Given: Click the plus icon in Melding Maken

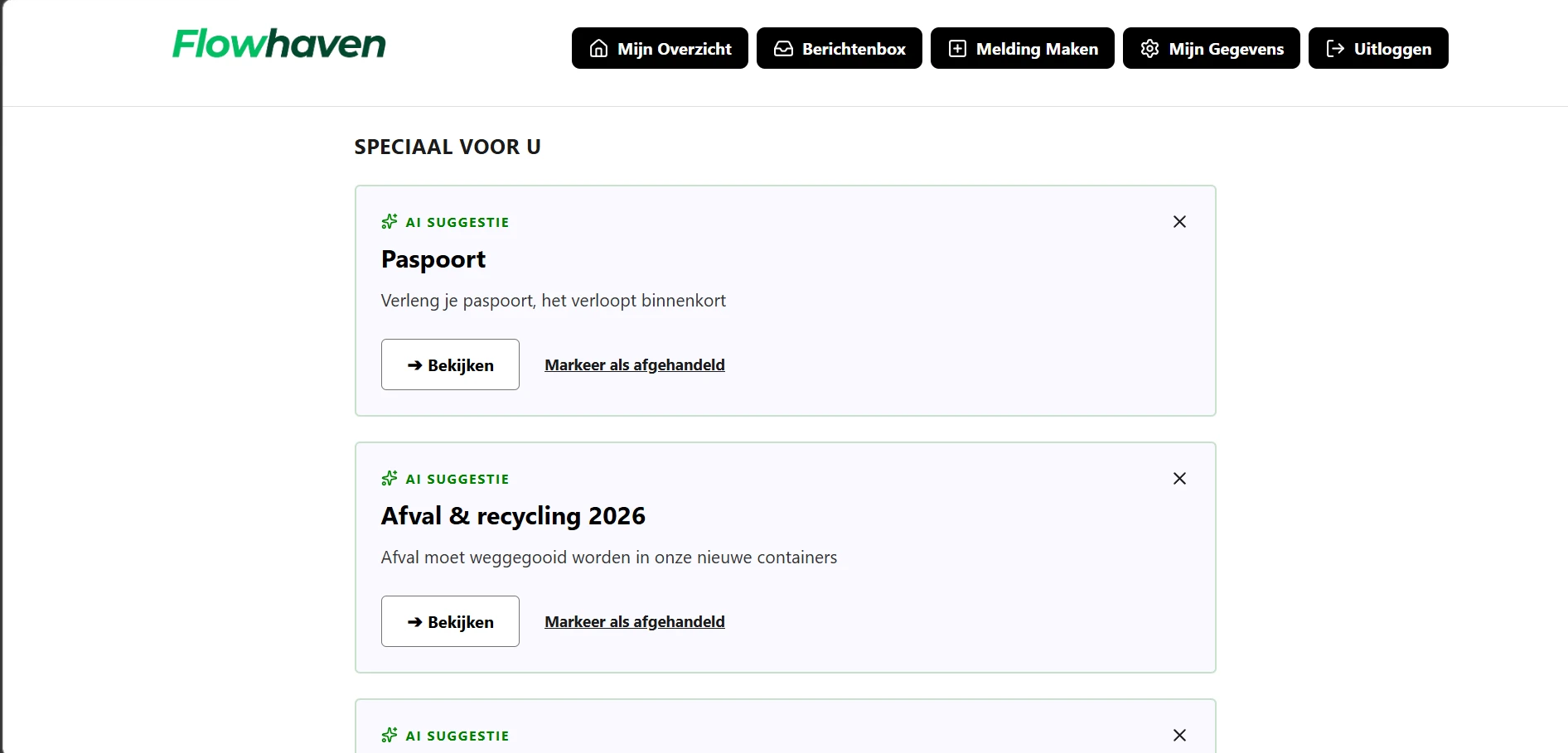Looking at the screenshot, I should (958, 48).
